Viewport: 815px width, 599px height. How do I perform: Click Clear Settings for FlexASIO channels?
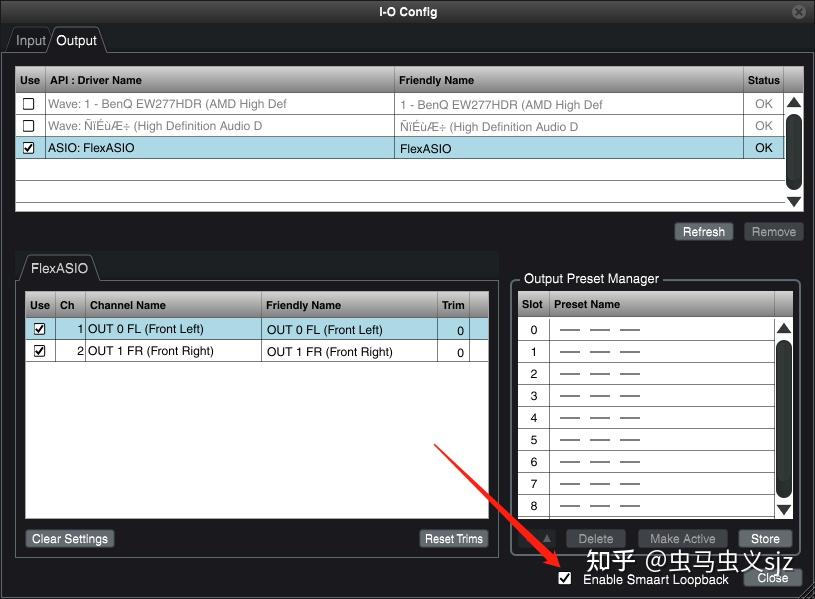69,538
